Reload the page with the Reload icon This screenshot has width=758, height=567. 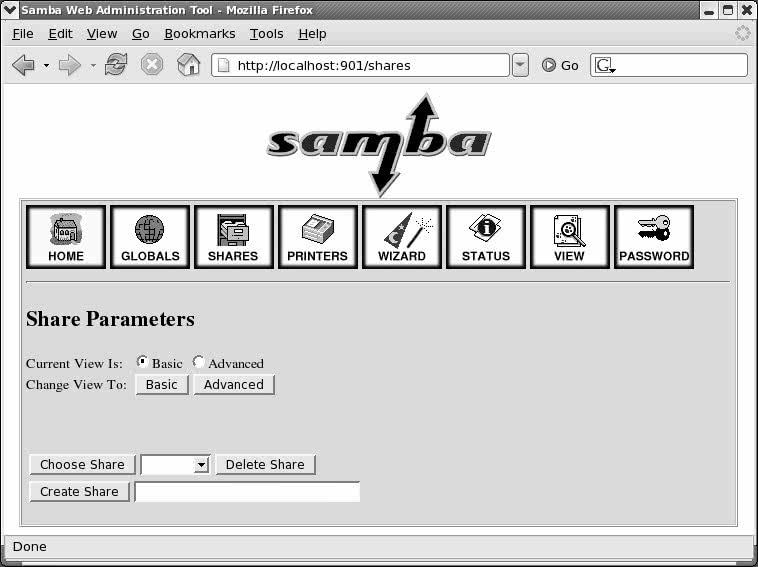[x=116, y=64]
